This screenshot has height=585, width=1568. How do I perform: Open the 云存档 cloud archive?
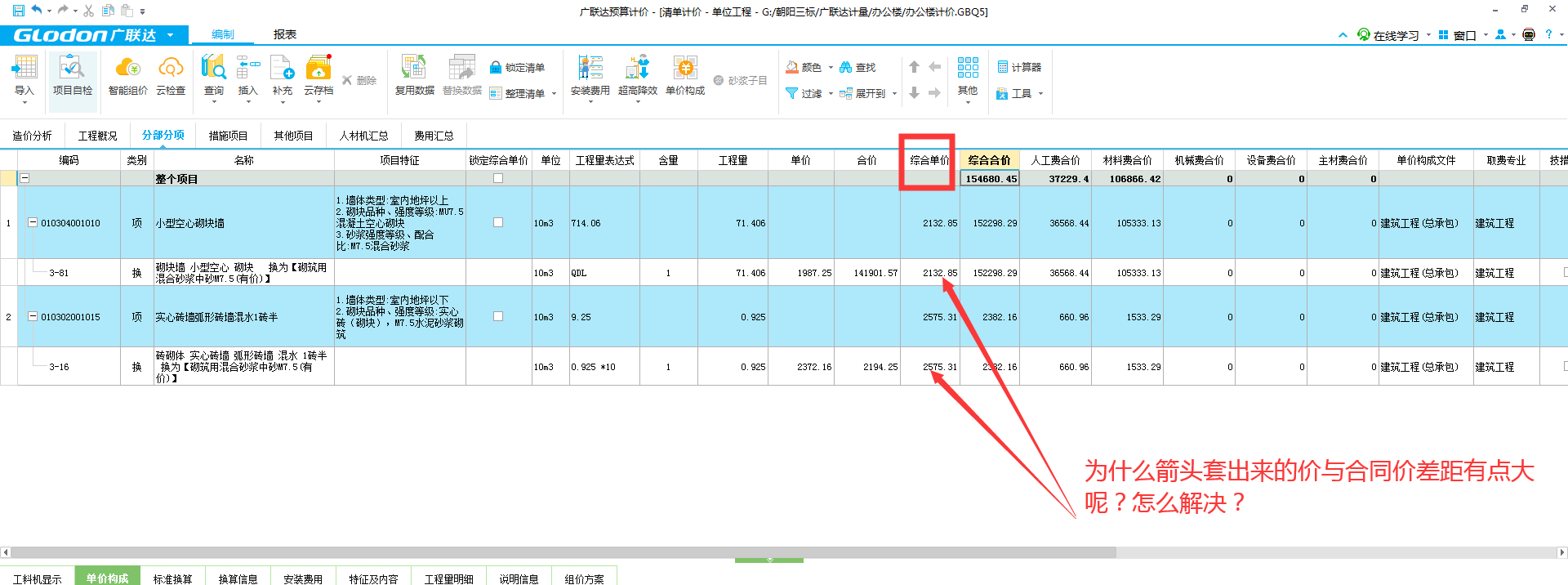[318, 77]
